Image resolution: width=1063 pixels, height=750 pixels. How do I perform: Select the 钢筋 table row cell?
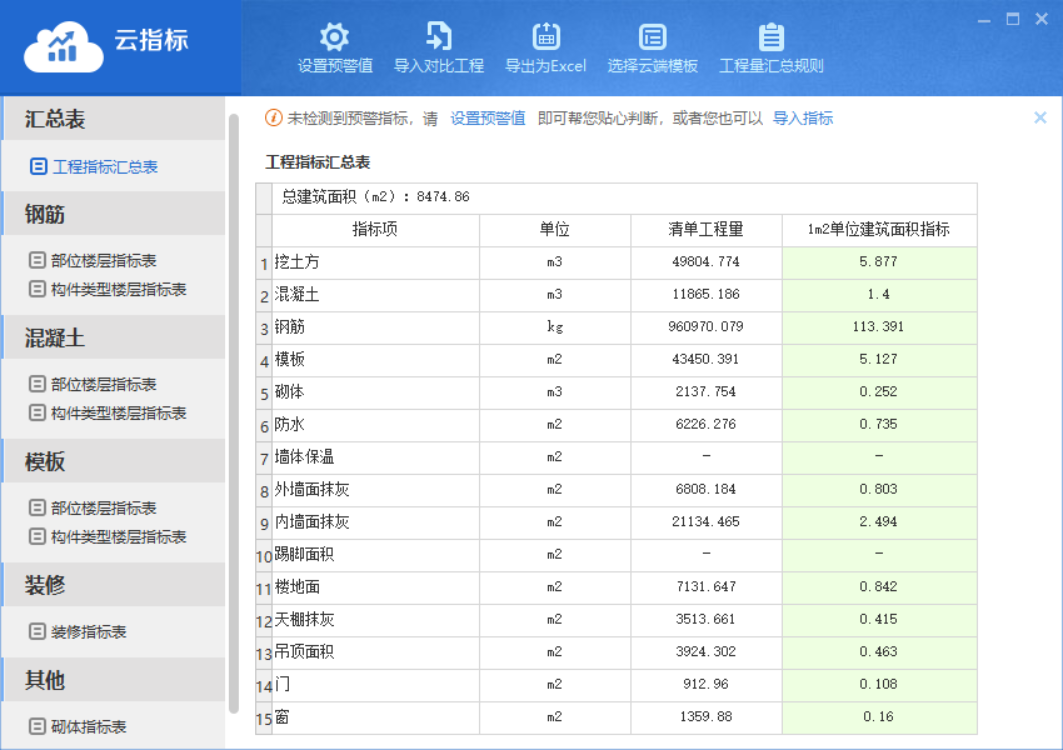coord(376,328)
